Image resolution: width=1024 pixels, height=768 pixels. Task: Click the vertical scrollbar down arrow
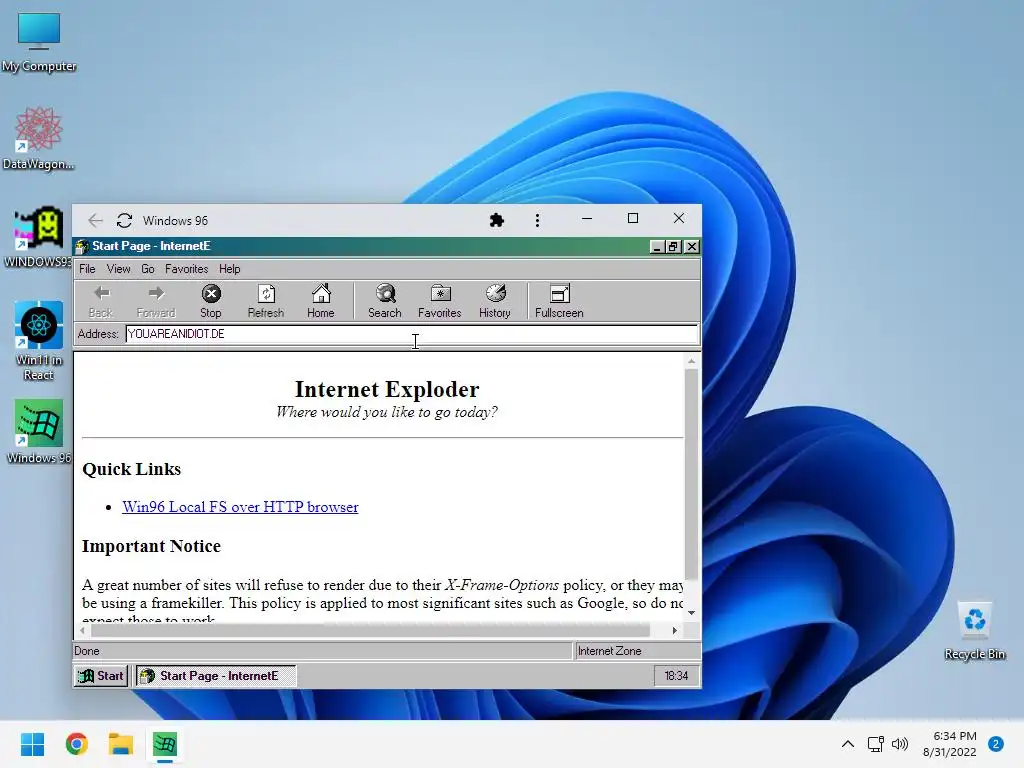pos(692,613)
